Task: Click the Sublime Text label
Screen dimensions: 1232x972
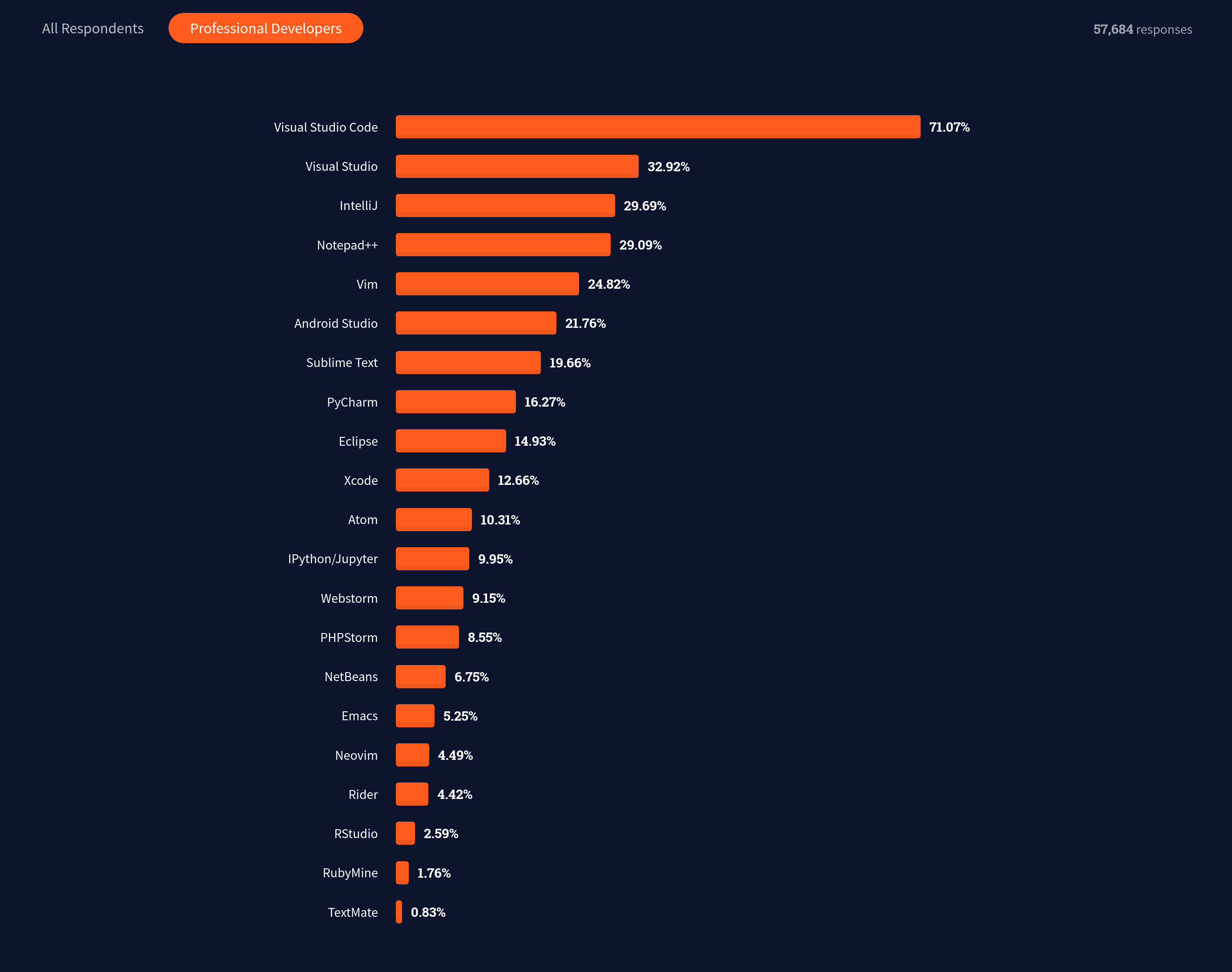Action: [342, 363]
